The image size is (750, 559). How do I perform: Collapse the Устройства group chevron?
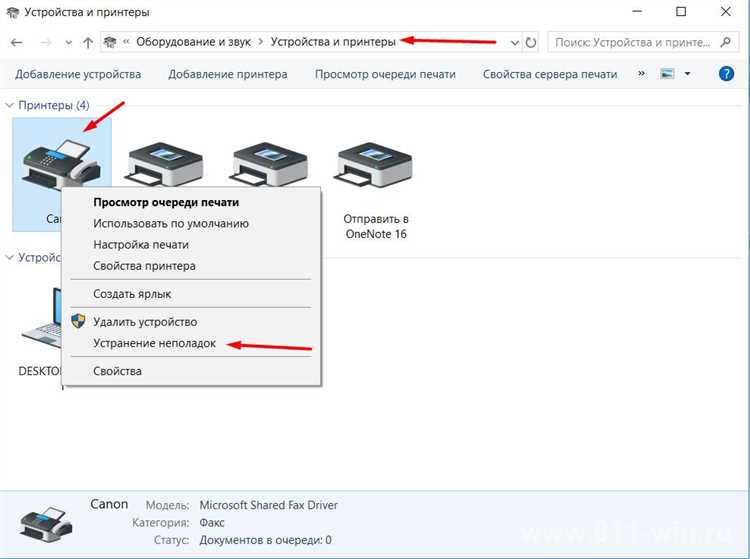pos(9,258)
